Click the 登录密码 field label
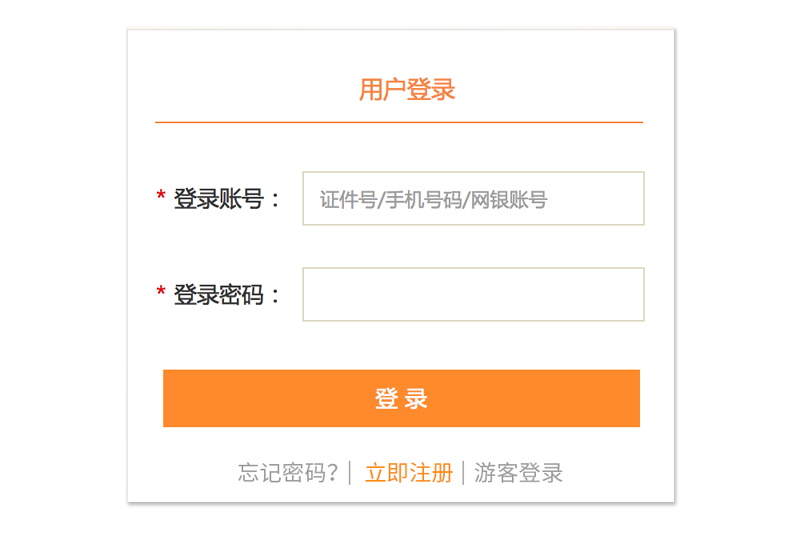Screen dimensions: 800x538 click(218, 295)
